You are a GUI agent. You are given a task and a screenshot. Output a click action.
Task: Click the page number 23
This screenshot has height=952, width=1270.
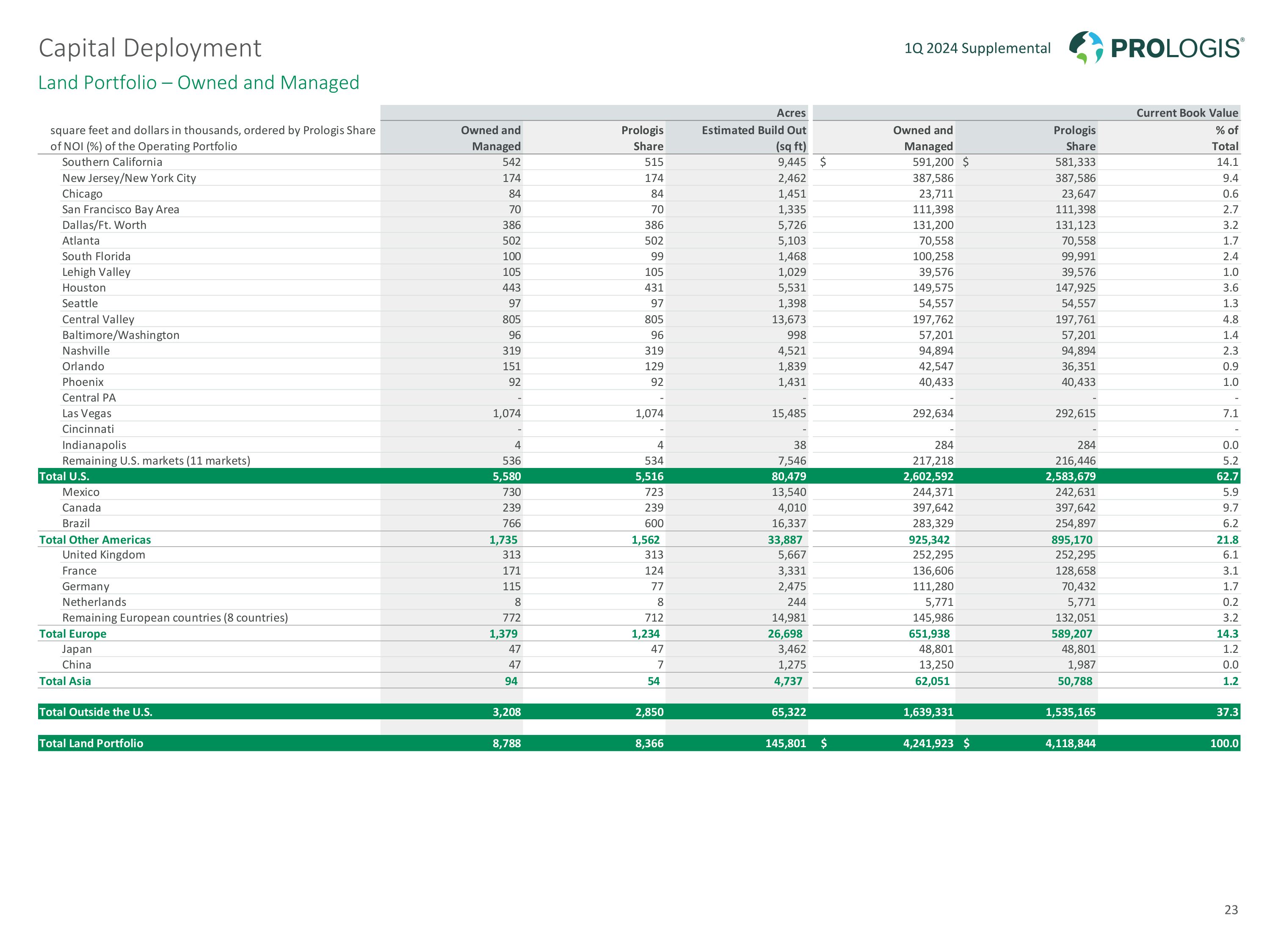(x=1230, y=910)
